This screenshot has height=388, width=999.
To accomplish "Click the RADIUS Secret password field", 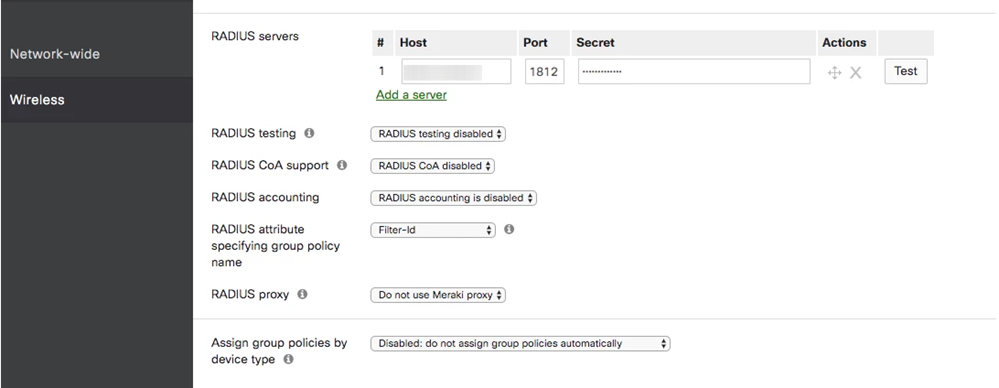I will (x=694, y=71).
